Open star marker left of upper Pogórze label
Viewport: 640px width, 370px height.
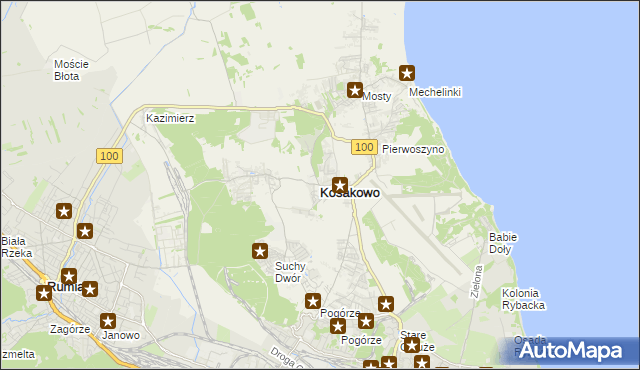point(313,301)
